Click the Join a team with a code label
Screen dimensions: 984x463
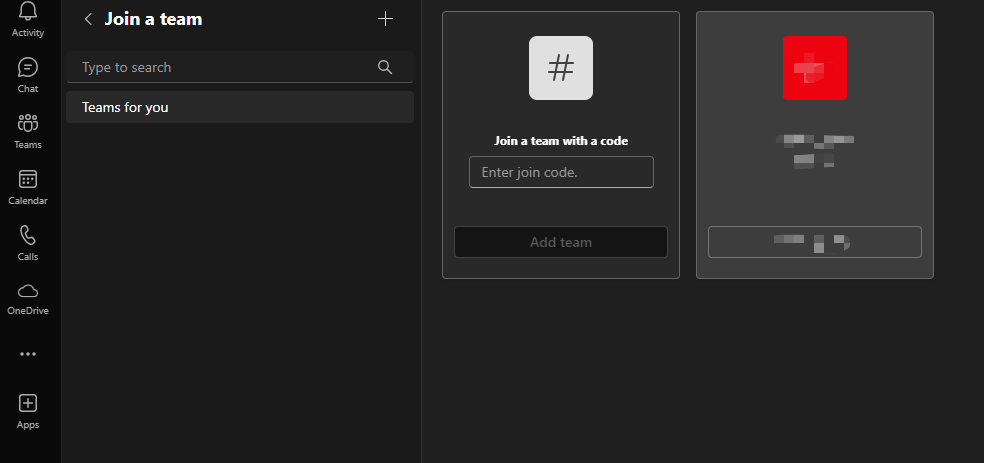(x=561, y=141)
